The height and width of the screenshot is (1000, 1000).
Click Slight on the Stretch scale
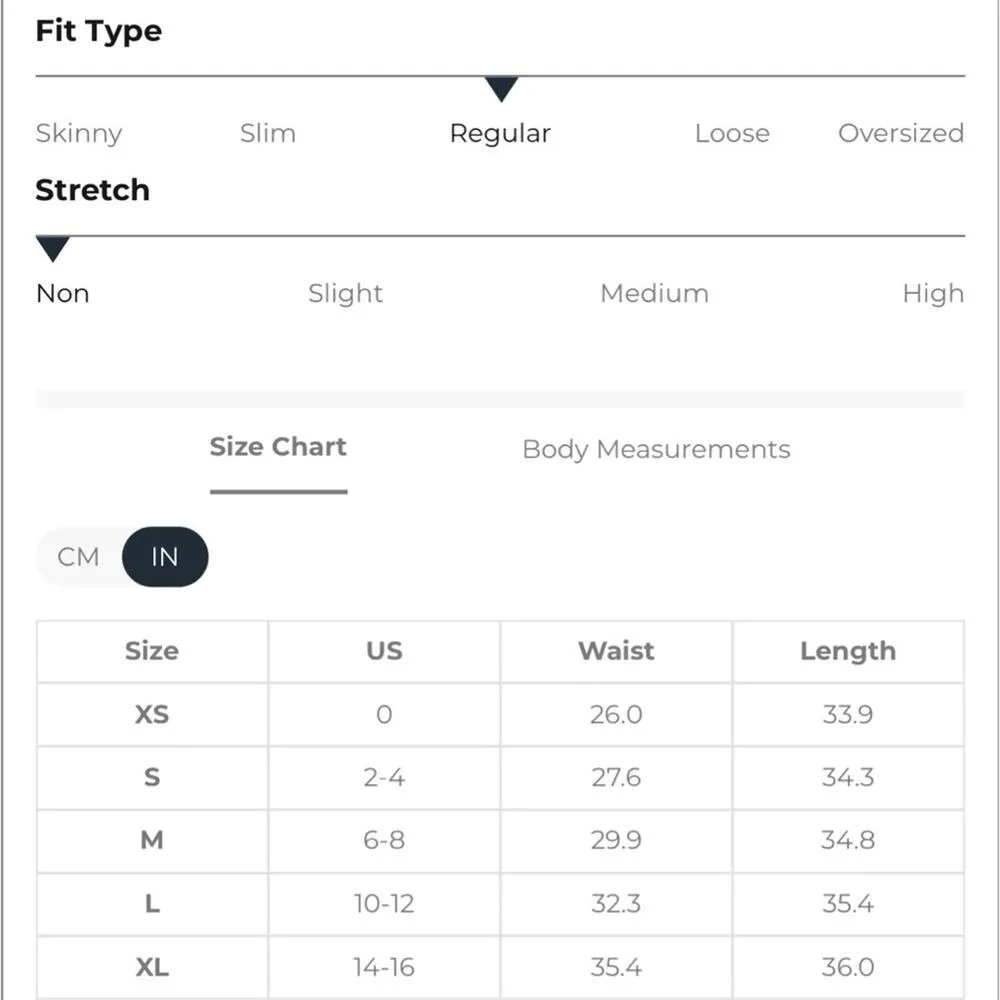(345, 293)
